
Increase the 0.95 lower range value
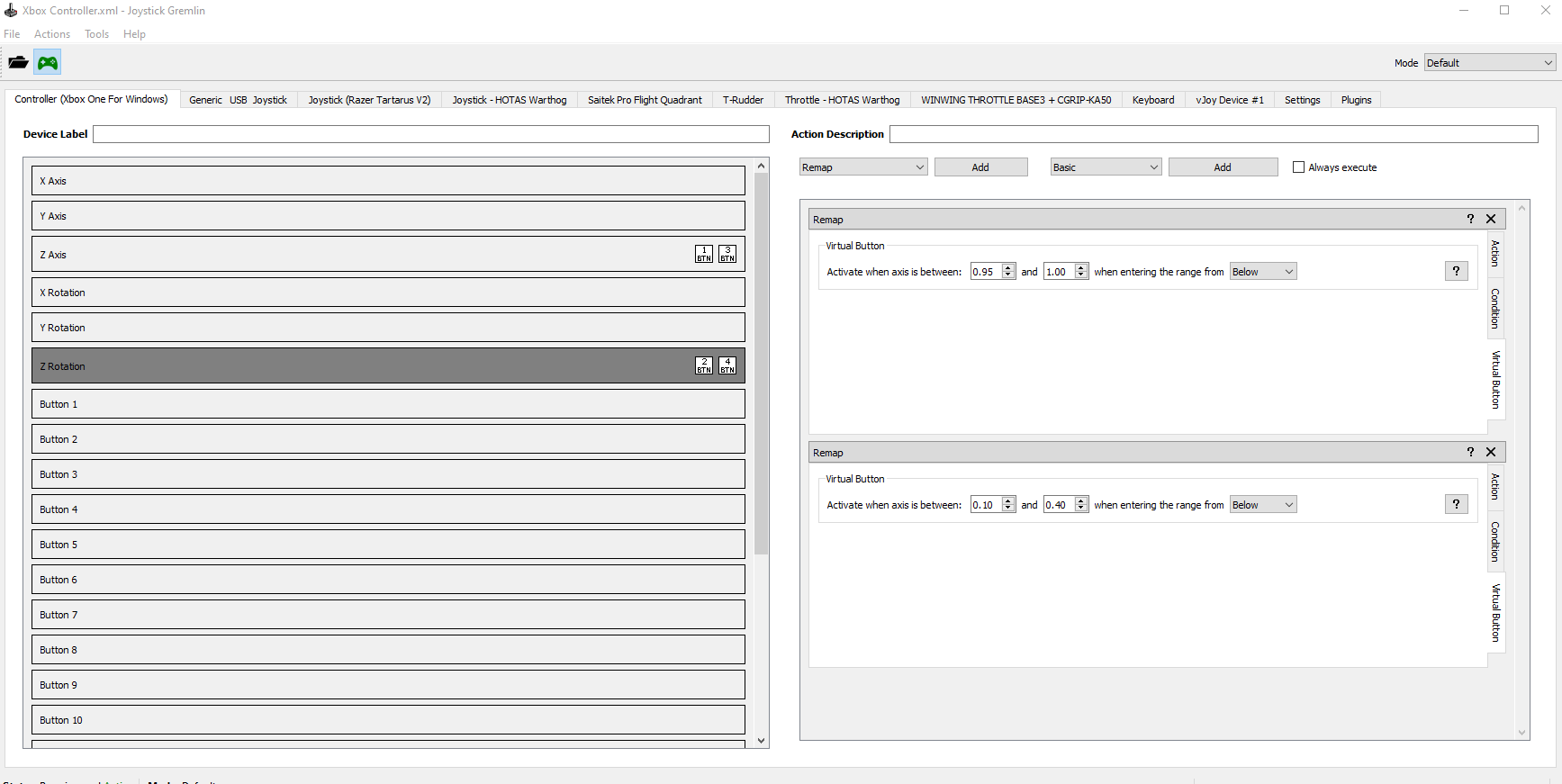point(1008,267)
